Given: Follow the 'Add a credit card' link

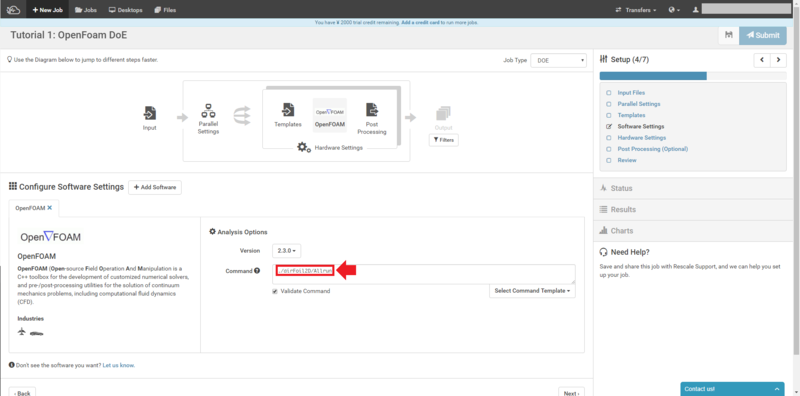Looking at the screenshot, I should 420,22.
